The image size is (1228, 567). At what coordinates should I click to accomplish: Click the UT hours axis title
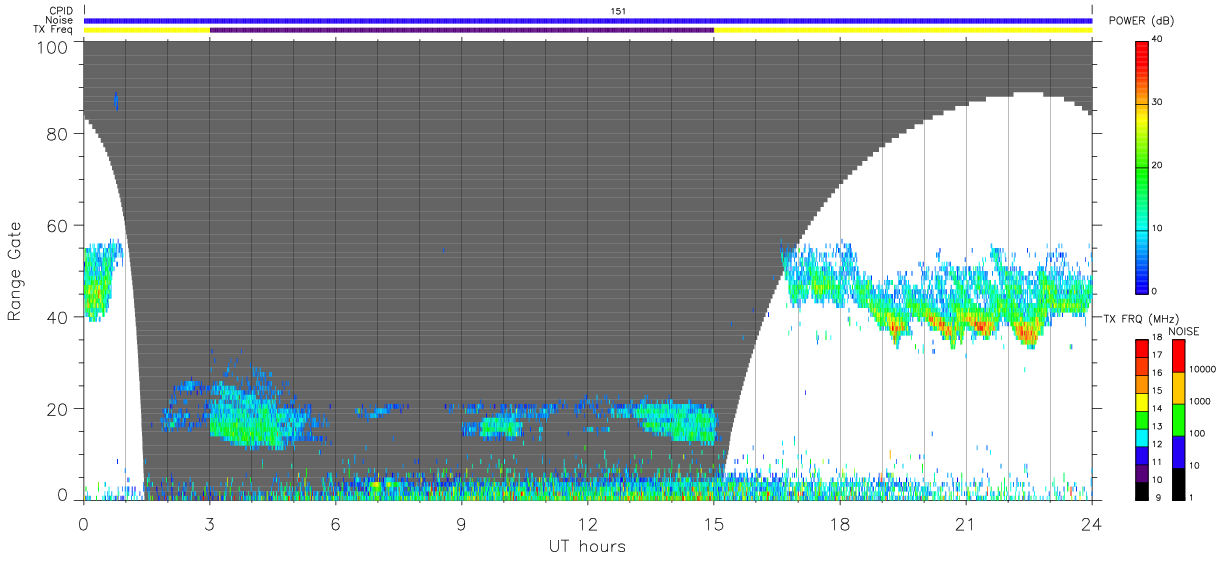tap(586, 547)
